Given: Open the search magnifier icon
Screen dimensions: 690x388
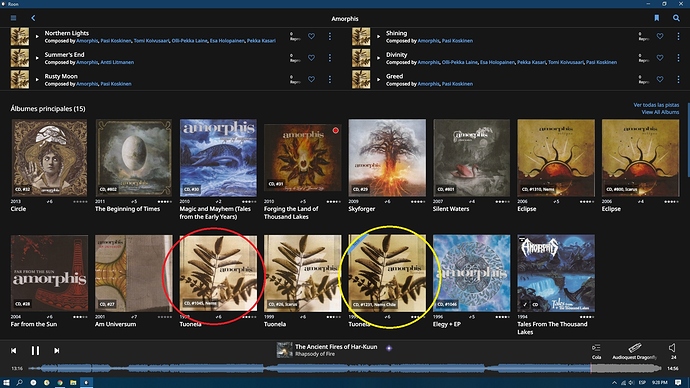Looking at the screenshot, I should click(x=676, y=18).
